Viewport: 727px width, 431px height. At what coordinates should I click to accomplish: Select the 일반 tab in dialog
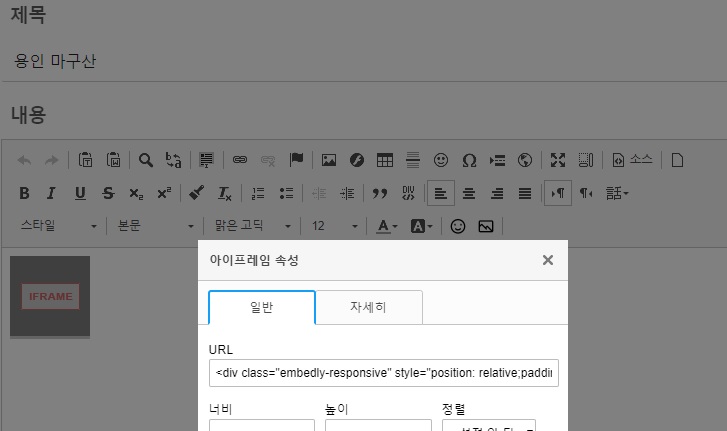(261, 307)
